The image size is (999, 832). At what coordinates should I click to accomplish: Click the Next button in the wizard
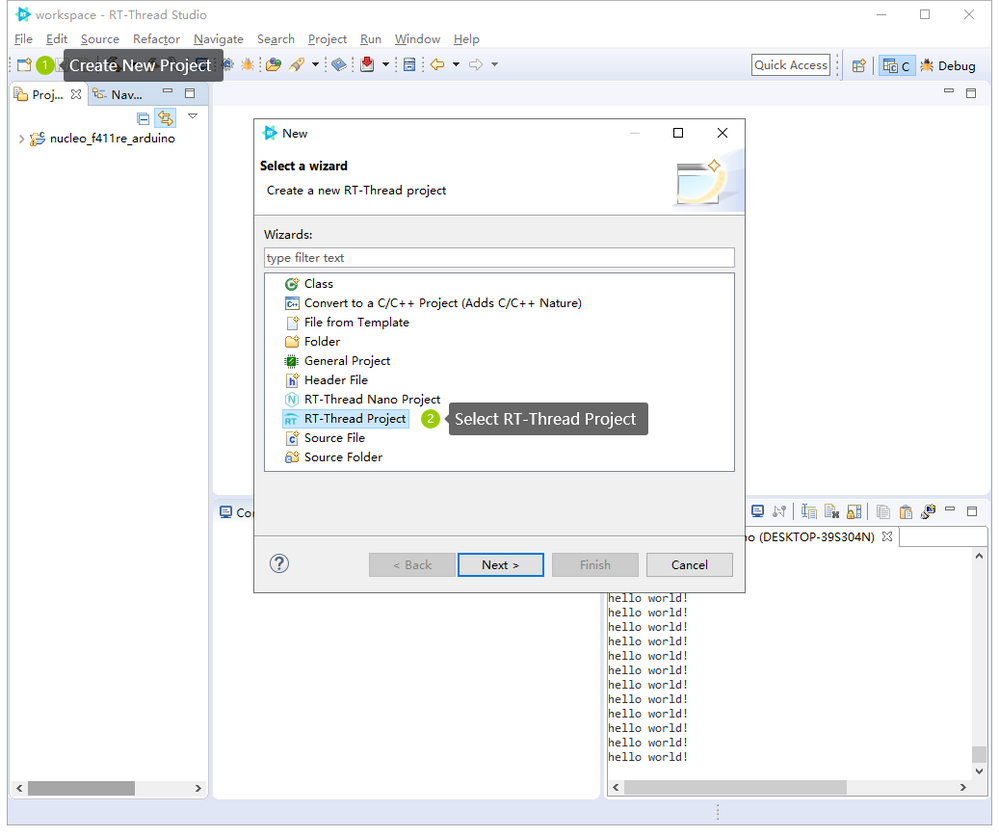tap(500, 565)
